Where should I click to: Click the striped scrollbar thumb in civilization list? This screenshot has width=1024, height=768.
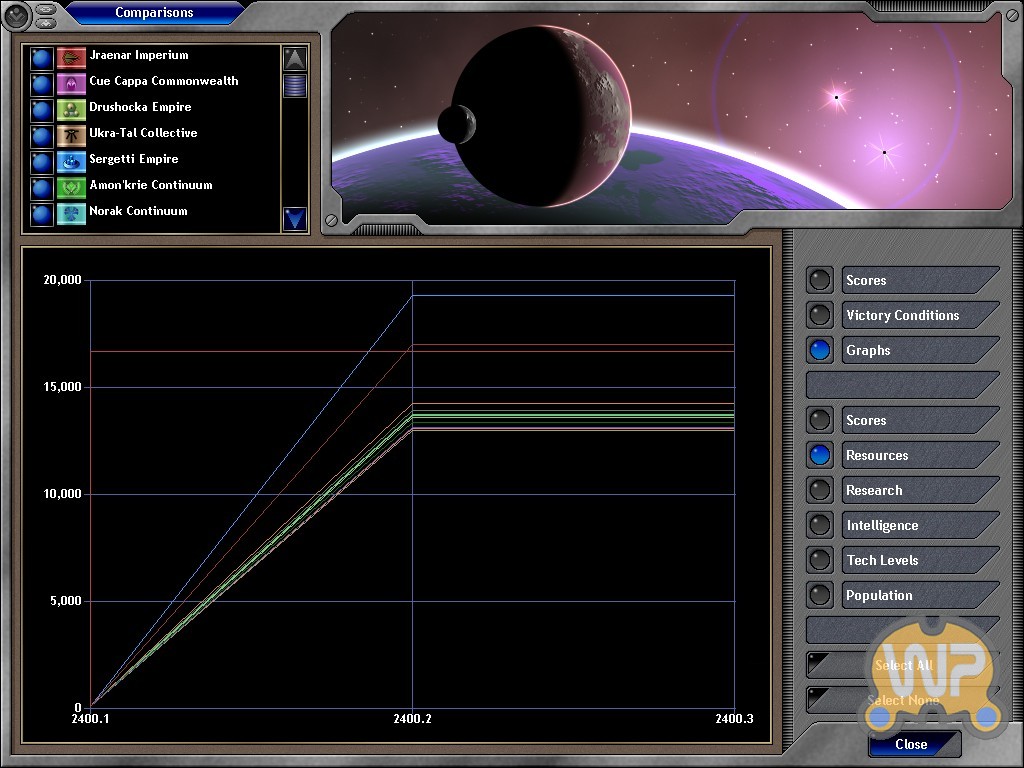295,86
